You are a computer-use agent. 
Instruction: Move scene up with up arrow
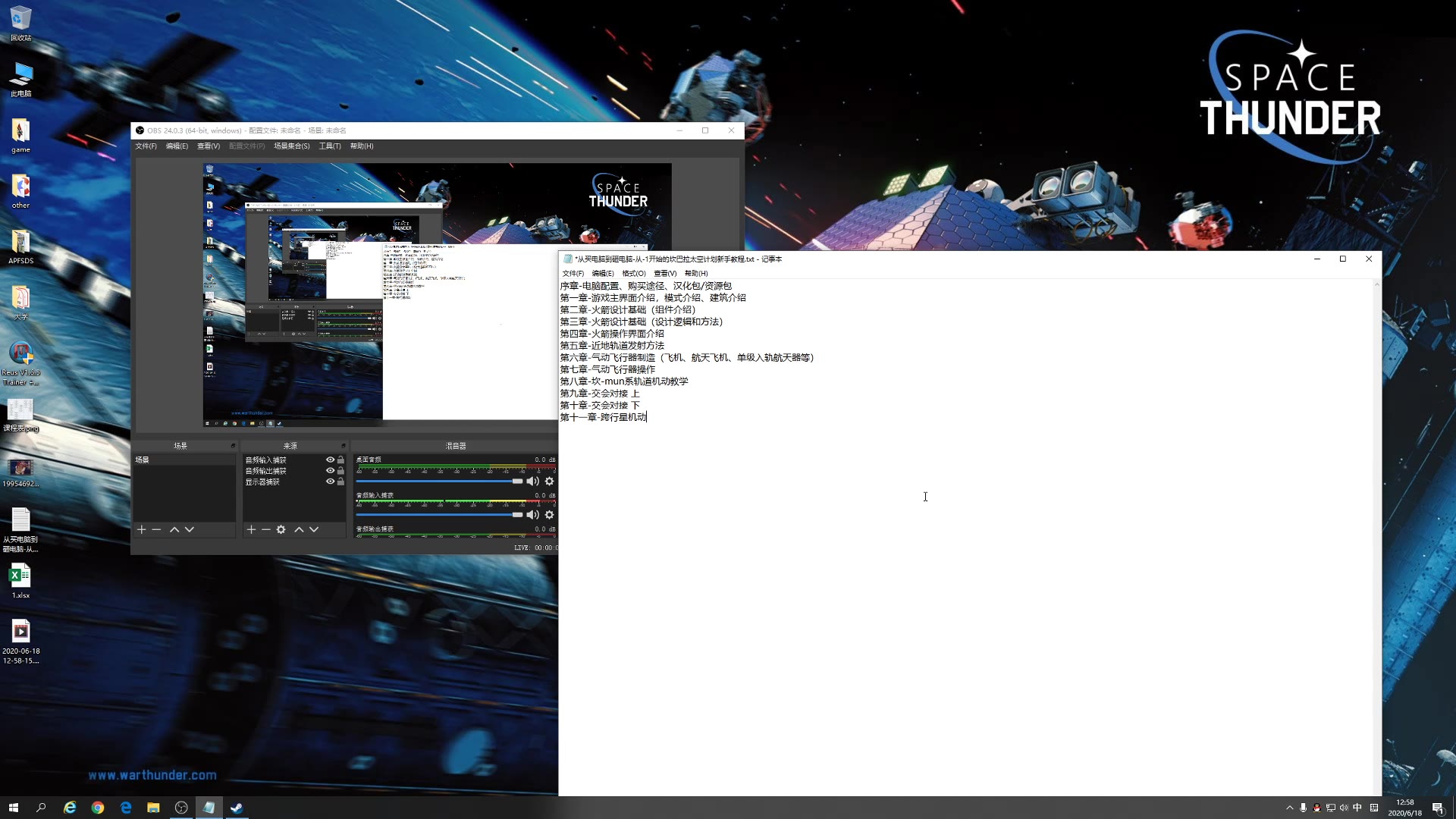click(x=174, y=529)
